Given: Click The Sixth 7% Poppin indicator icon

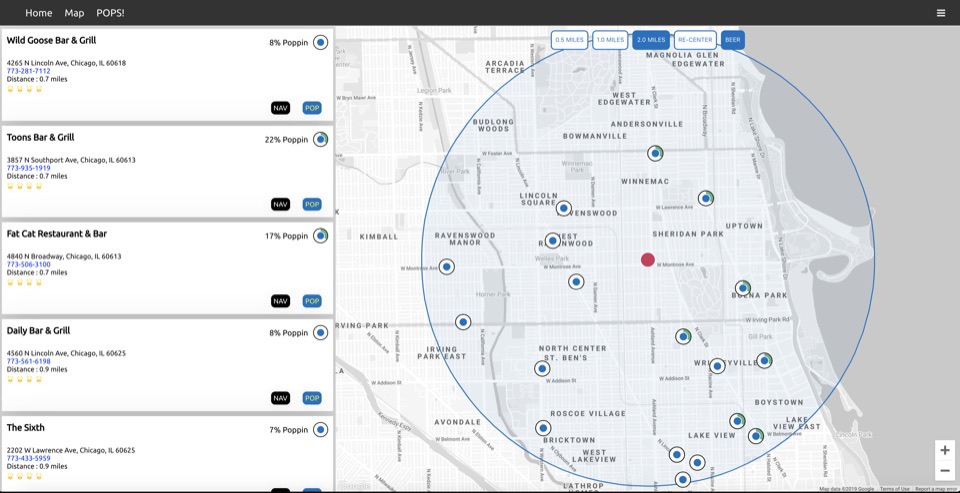Looking at the screenshot, I should tap(320, 429).
